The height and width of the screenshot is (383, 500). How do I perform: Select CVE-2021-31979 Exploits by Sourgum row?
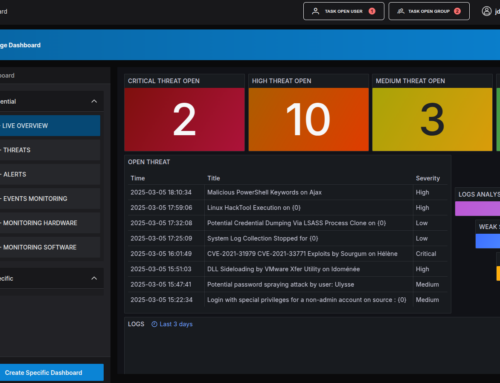288,254
